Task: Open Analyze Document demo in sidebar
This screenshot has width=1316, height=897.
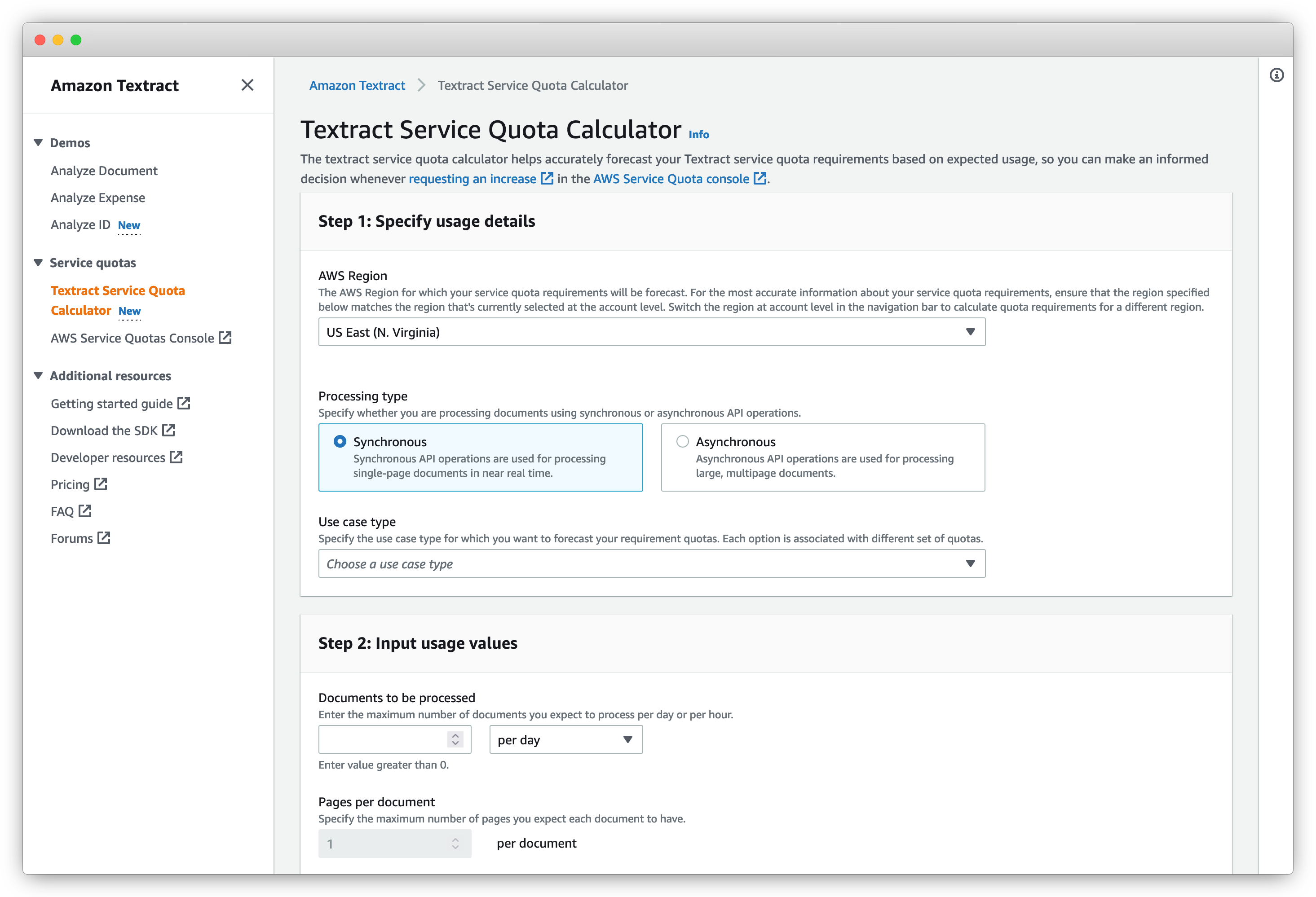Action: 104,170
